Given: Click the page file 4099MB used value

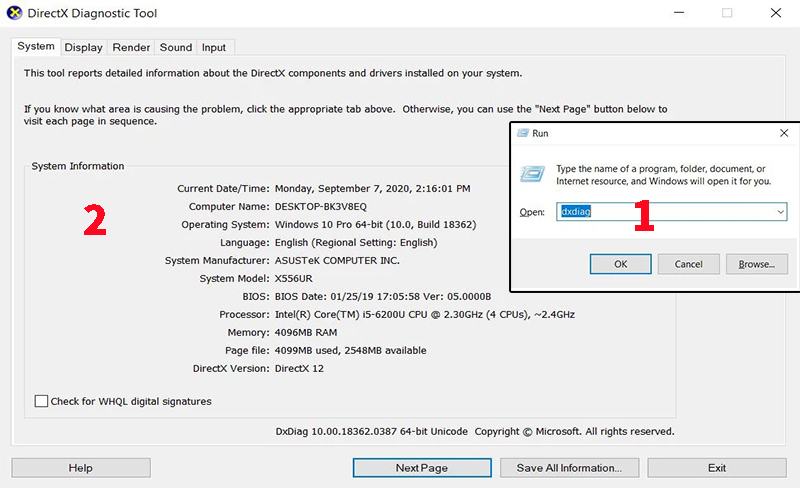Looking at the screenshot, I should pos(350,351).
